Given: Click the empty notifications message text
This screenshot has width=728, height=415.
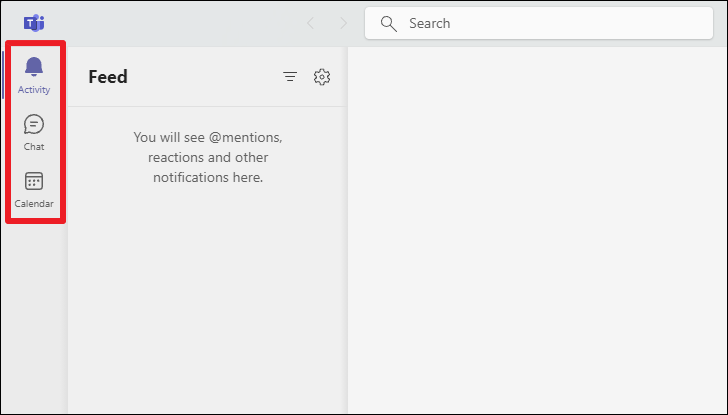Looking at the screenshot, I should point(208,157).
